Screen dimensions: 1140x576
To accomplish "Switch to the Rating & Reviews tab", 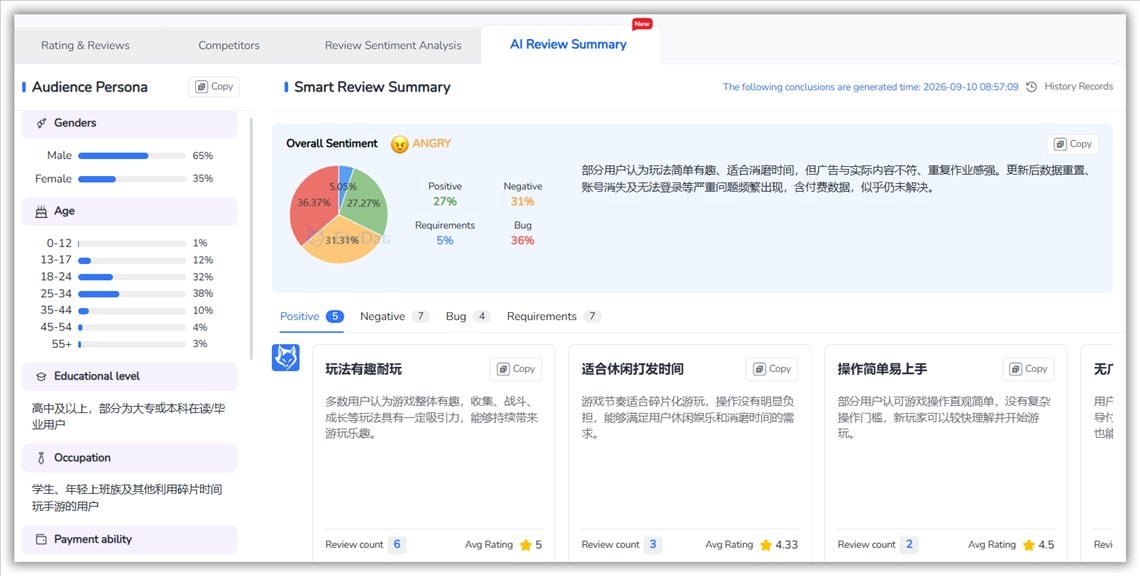I will (x=85, y=45).
